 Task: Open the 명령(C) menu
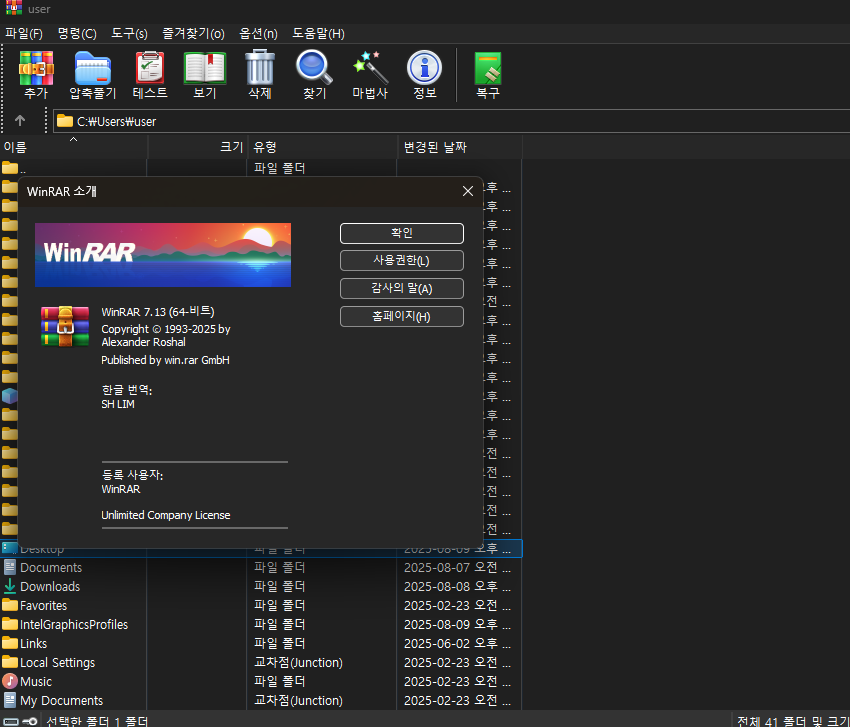coord(77,34)
